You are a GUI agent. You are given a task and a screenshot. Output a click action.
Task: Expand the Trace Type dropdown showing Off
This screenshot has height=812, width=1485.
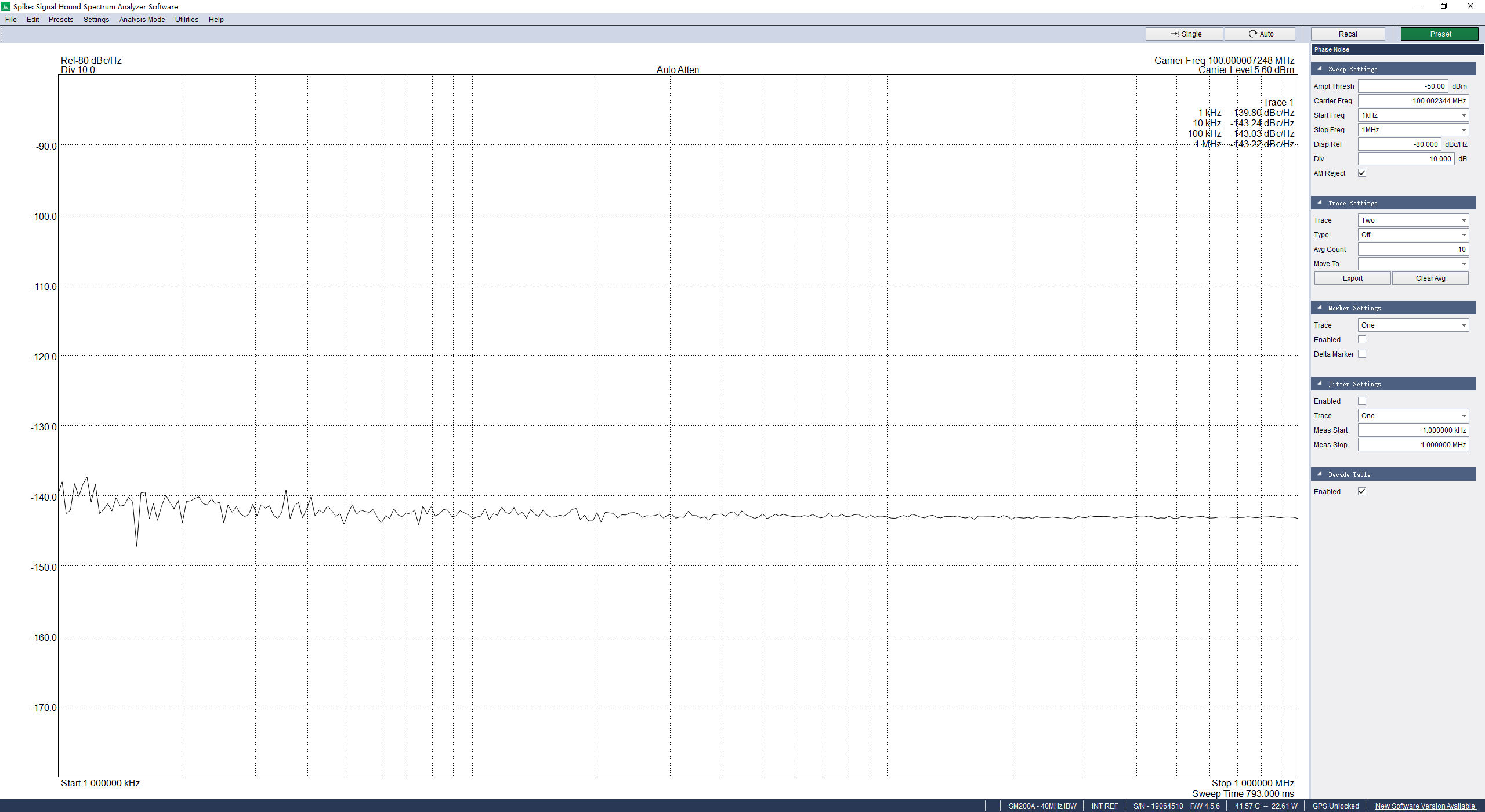pos(1413,235)
